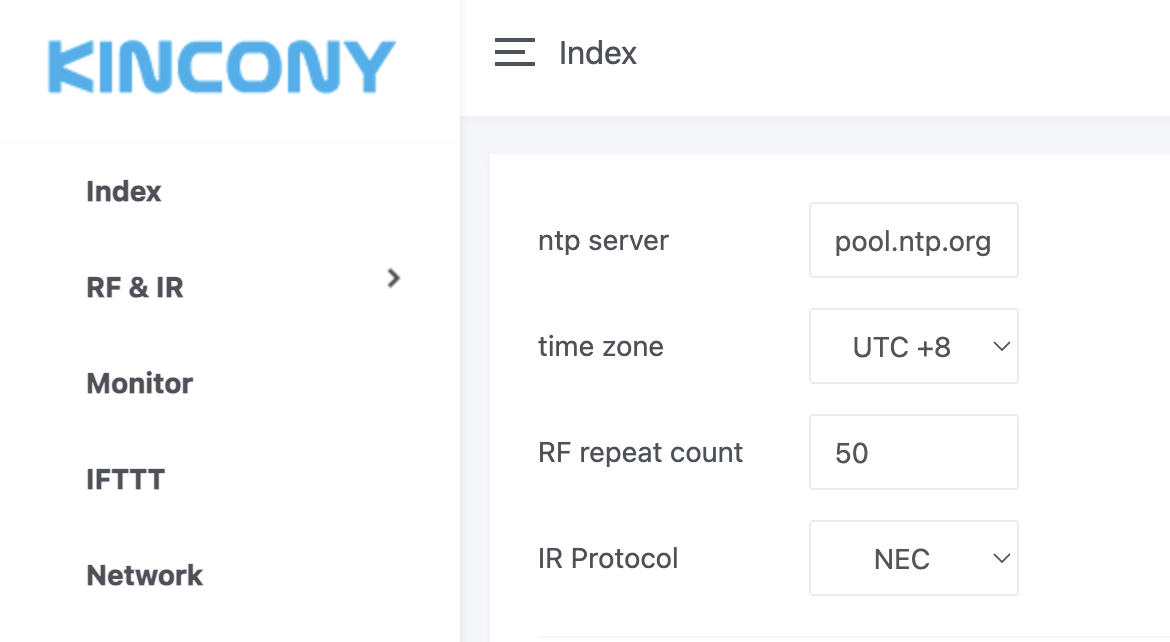Open the time zone UTC +8 dropdown
The height and width of the screenshot is (642, 1170).
[902, 346]
